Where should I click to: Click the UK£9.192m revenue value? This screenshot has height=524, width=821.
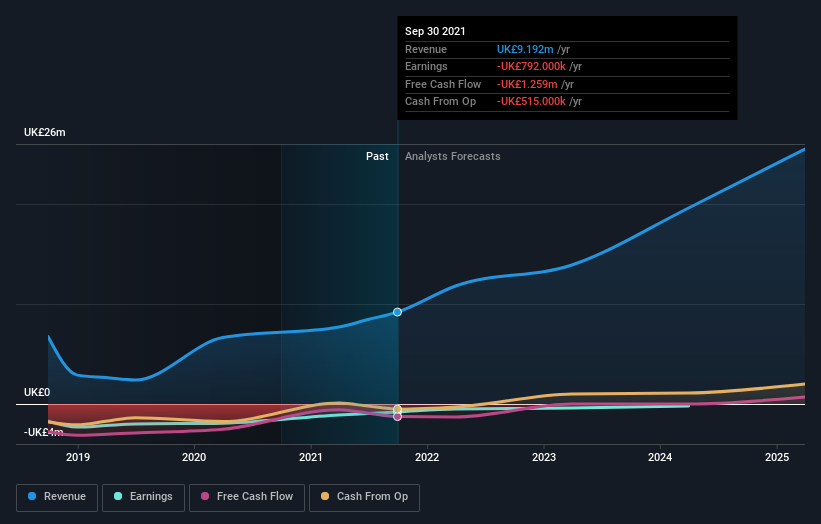[x=525, y=49]
